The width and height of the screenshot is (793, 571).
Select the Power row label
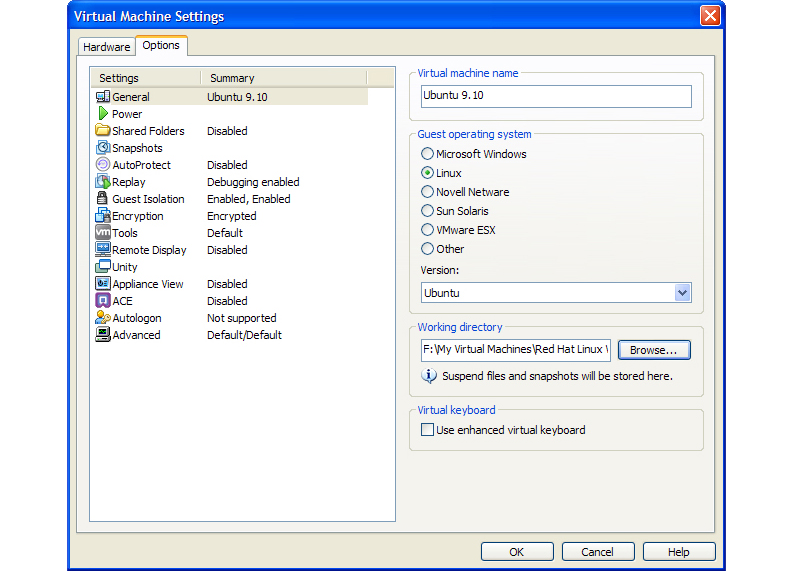[x=127, y=114]
